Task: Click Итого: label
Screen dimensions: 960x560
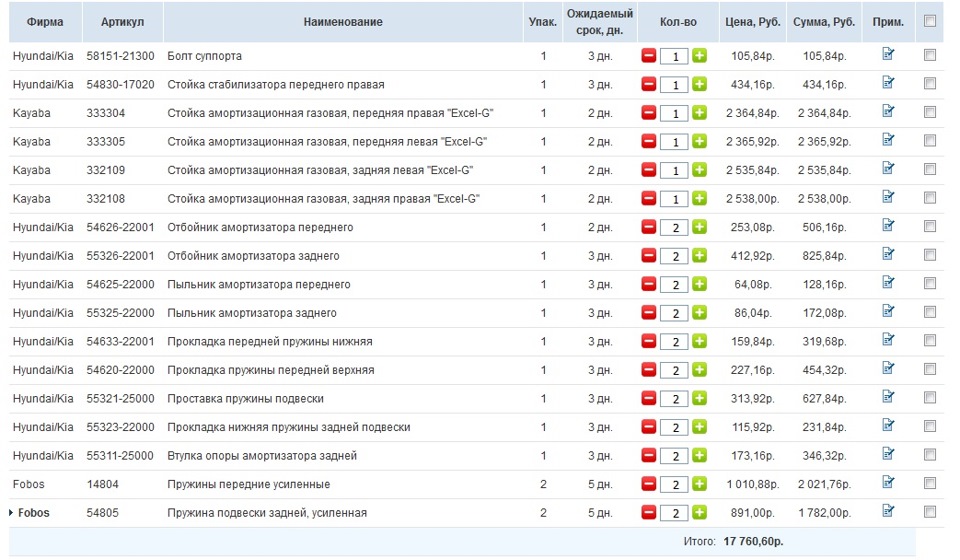Action: click(x=699, y=541)
